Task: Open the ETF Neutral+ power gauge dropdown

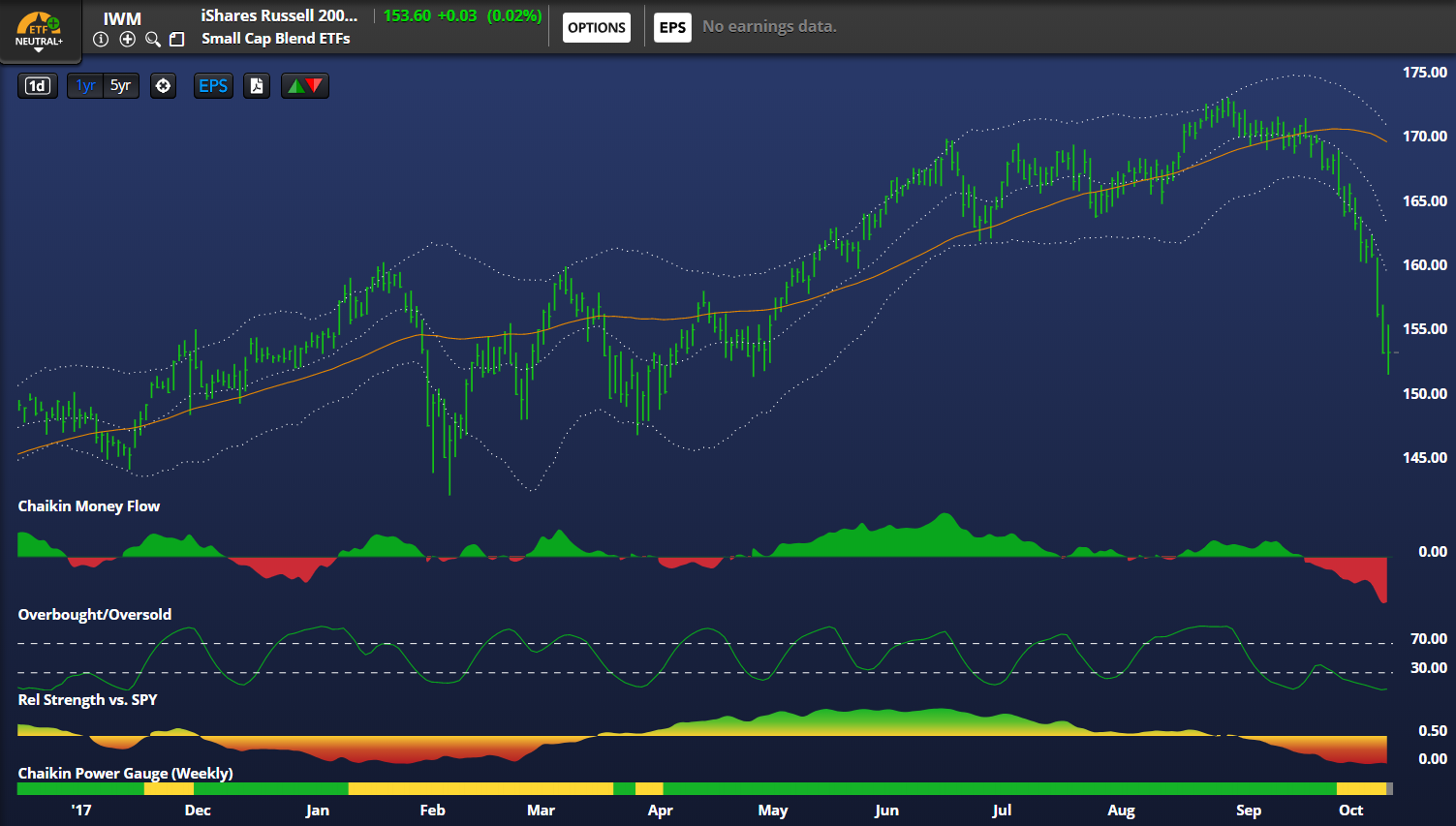Action: click(x=39, y=31)
